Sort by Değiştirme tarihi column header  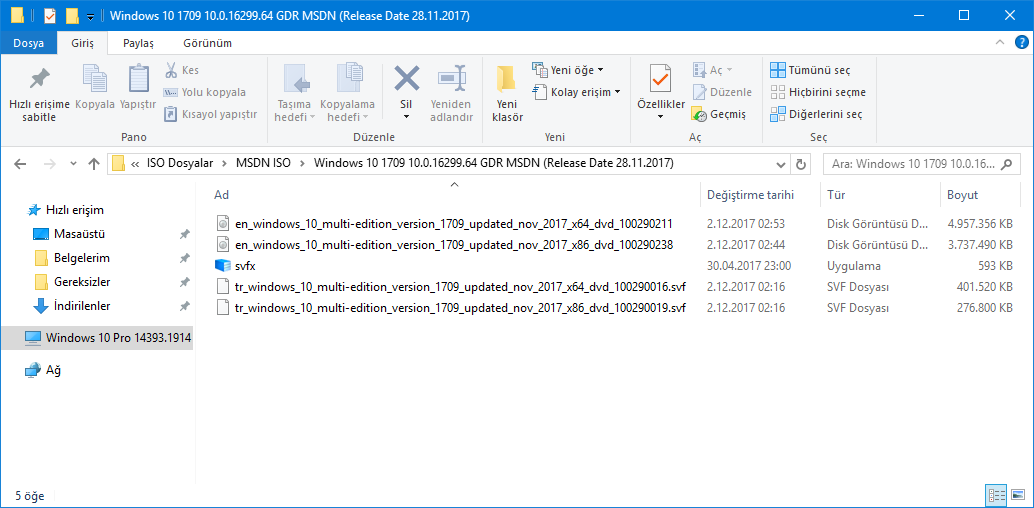[759, 195]
